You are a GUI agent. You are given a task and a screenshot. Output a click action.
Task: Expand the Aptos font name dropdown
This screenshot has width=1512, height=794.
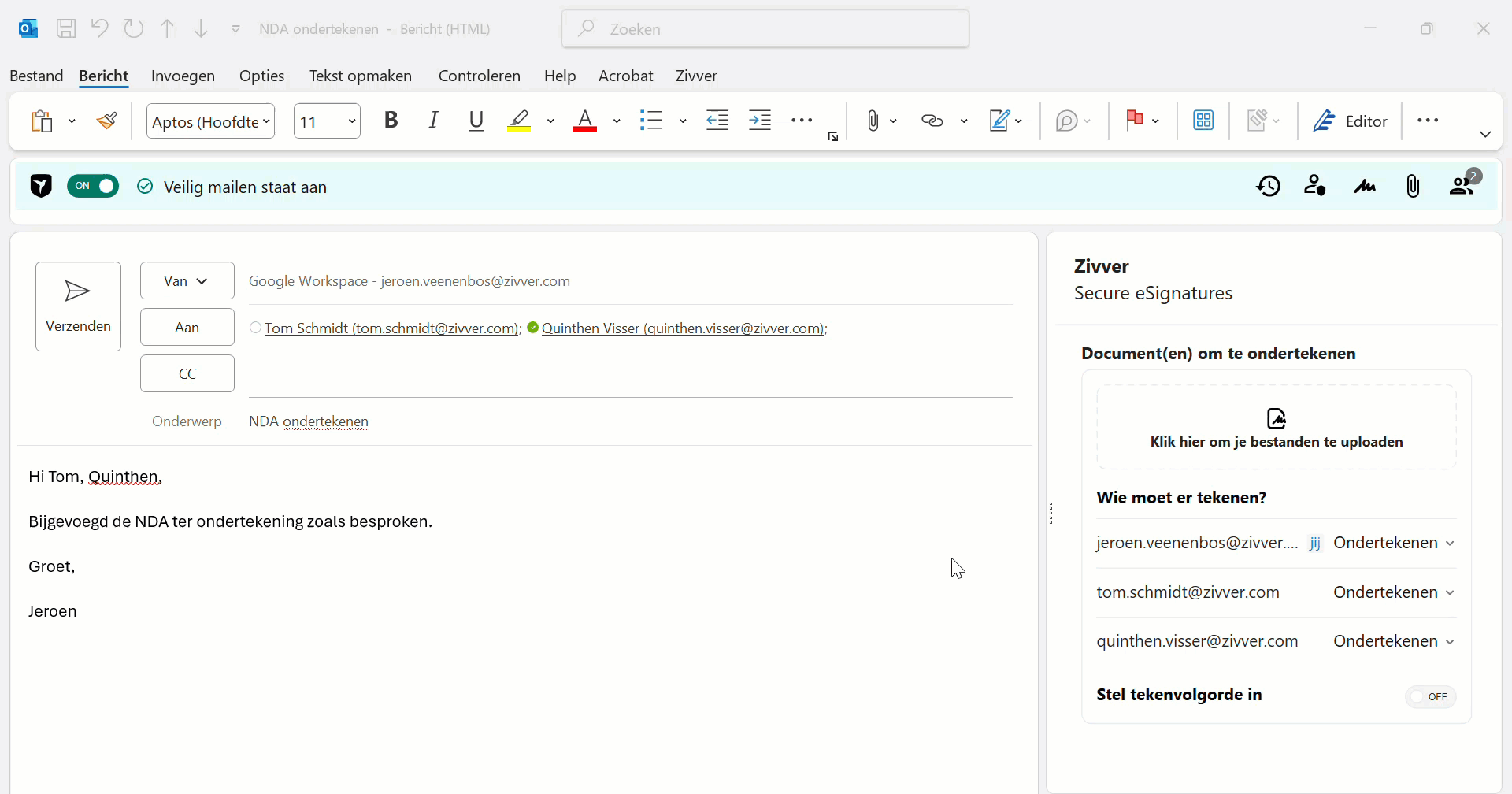tap(266, 121)
